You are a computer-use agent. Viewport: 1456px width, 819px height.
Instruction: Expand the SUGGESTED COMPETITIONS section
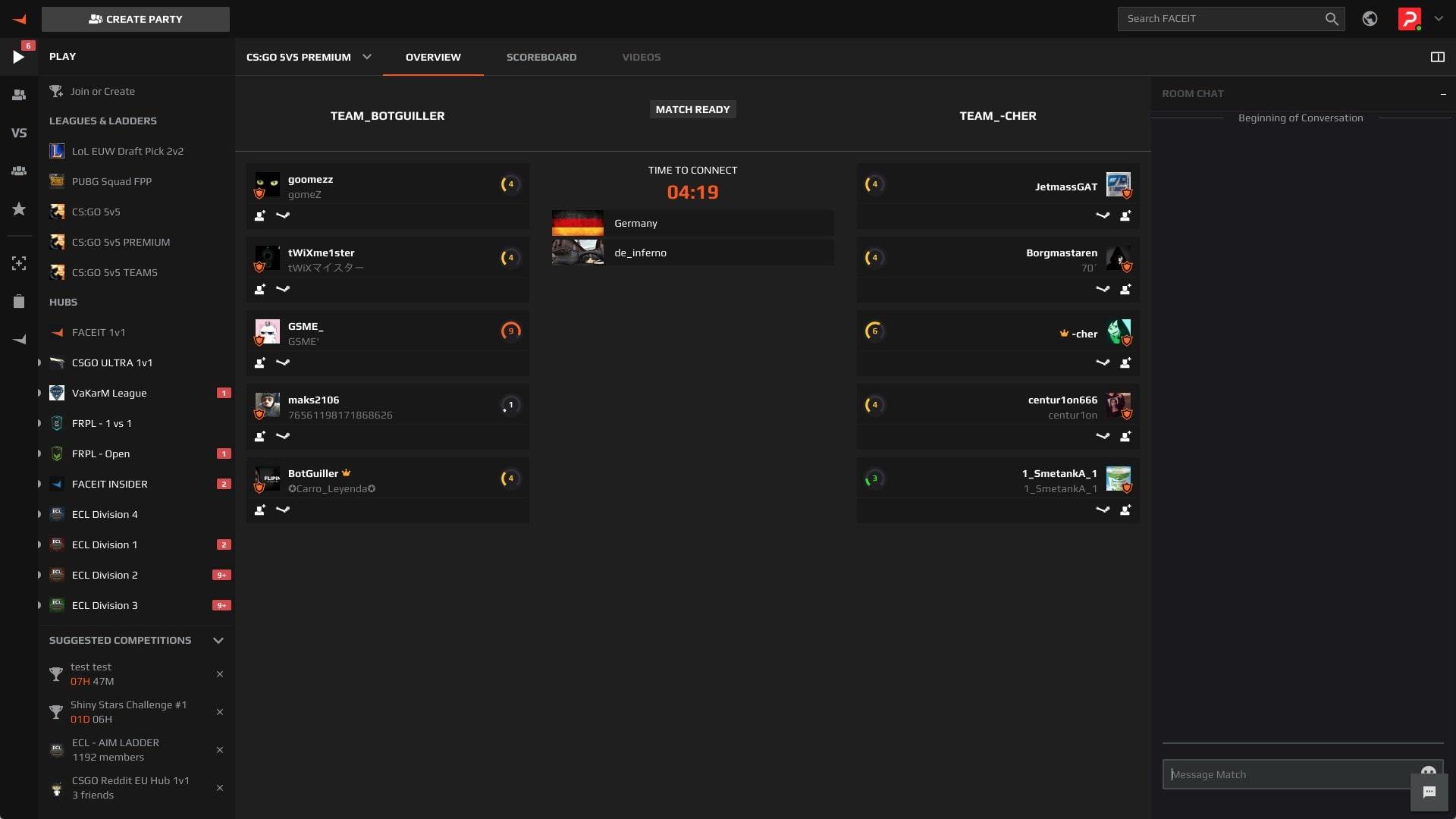218,640
